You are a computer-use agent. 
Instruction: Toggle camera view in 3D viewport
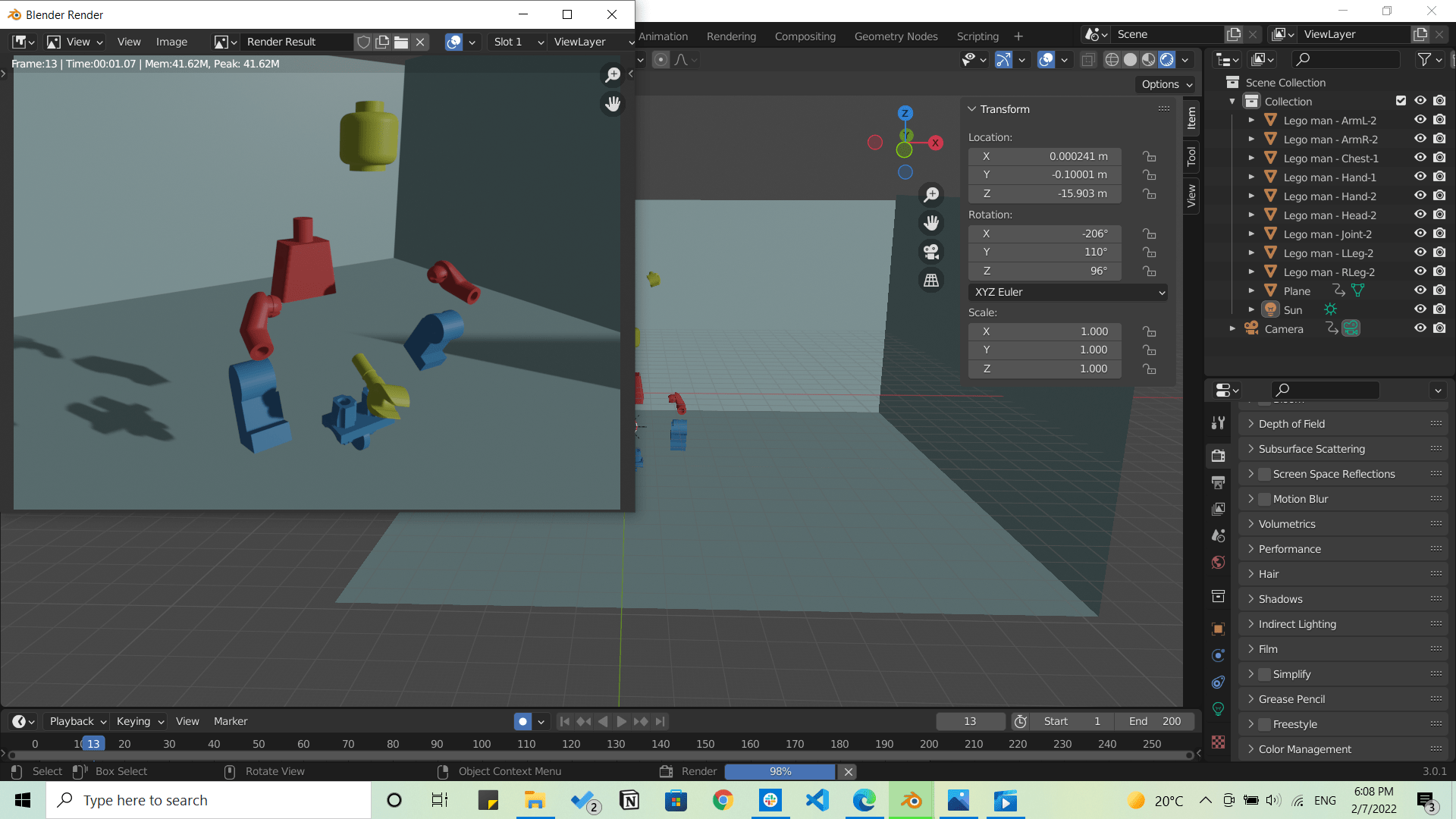[931, 252]
